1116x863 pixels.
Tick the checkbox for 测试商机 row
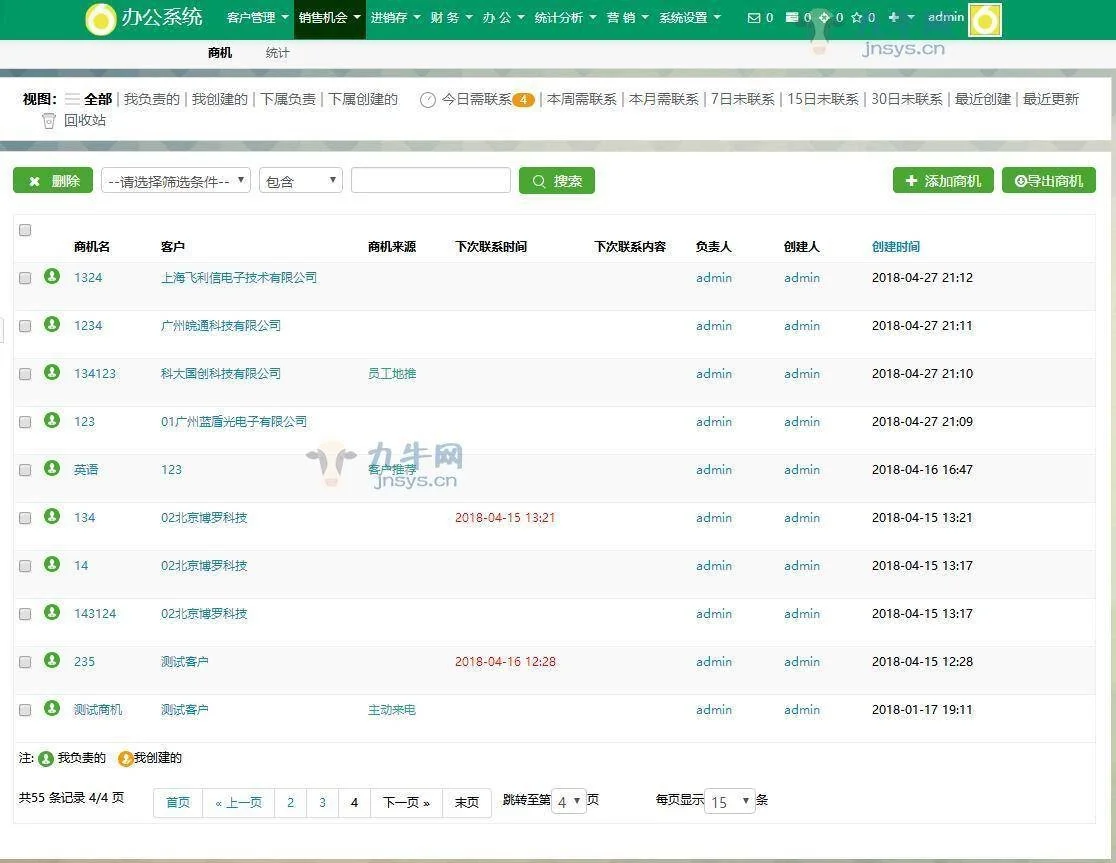[25, 710]
